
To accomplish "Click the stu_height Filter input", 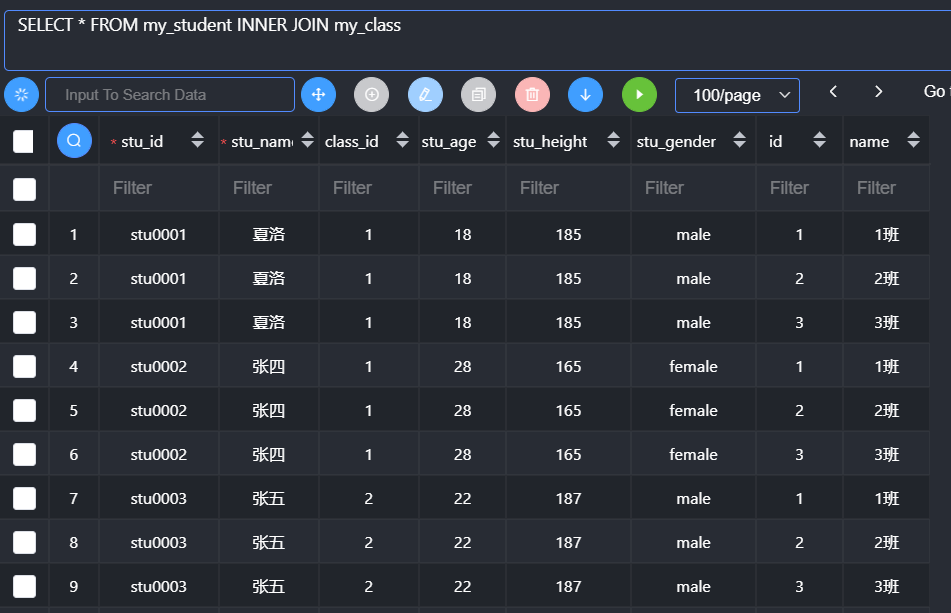I will coord(568,188).
